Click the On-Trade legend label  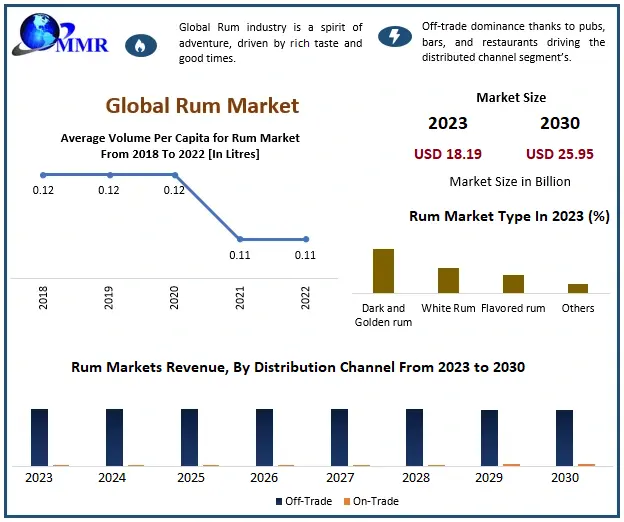pos(376,501)
